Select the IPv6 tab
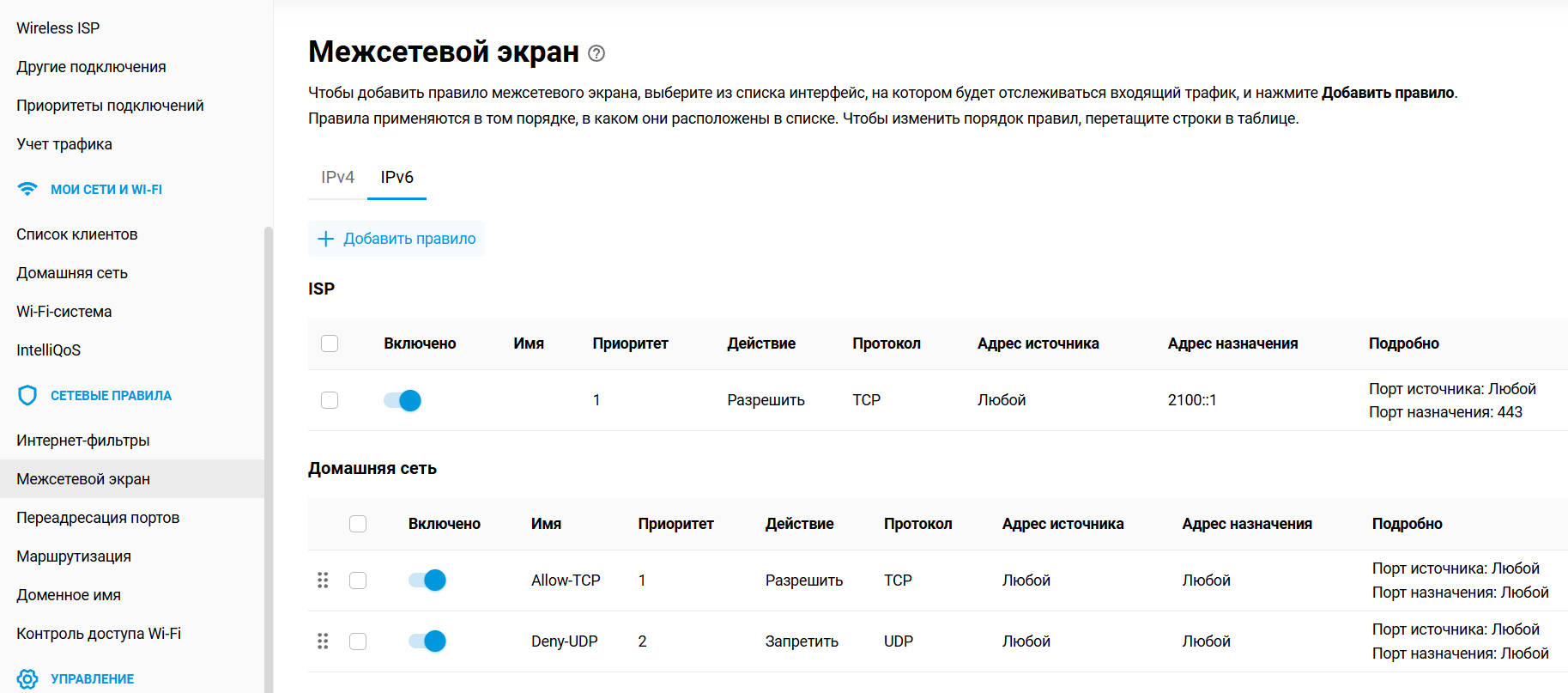 (x=397, y=177)
